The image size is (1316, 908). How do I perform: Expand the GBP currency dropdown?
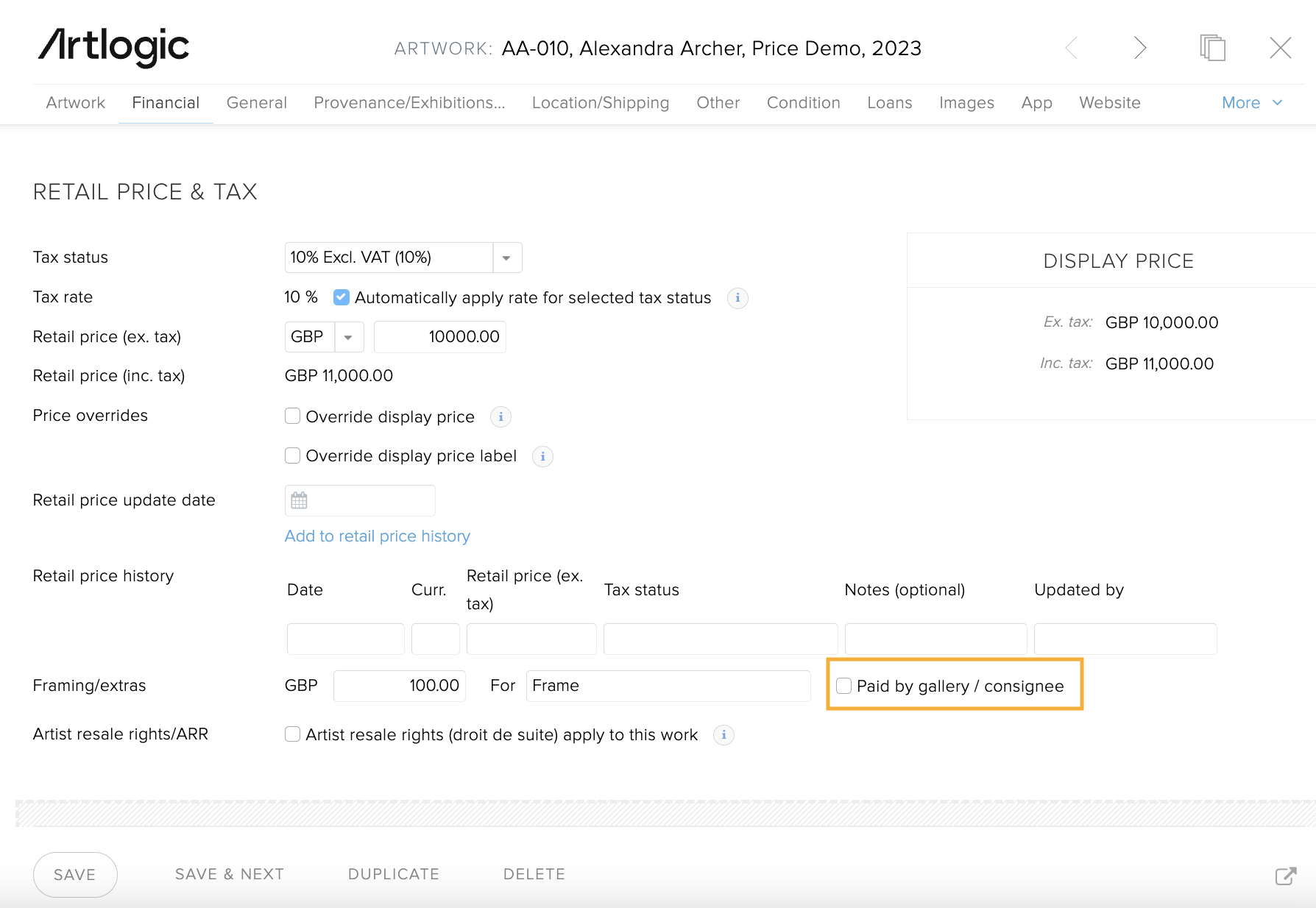tap(349, 338)
